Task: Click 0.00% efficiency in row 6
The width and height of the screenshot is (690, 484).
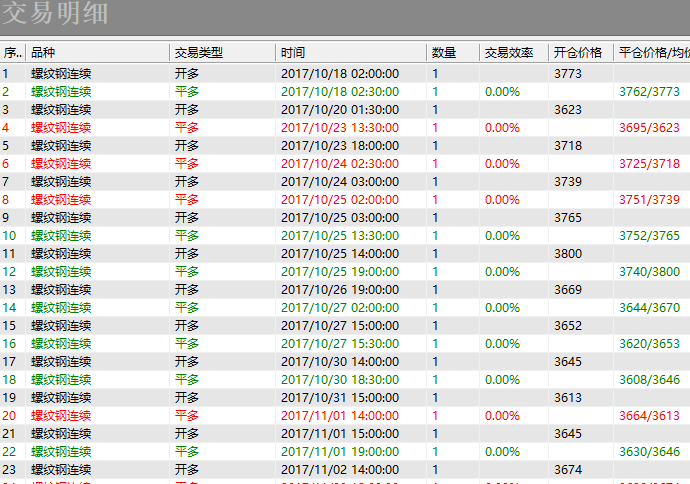Action: point(502,164)
